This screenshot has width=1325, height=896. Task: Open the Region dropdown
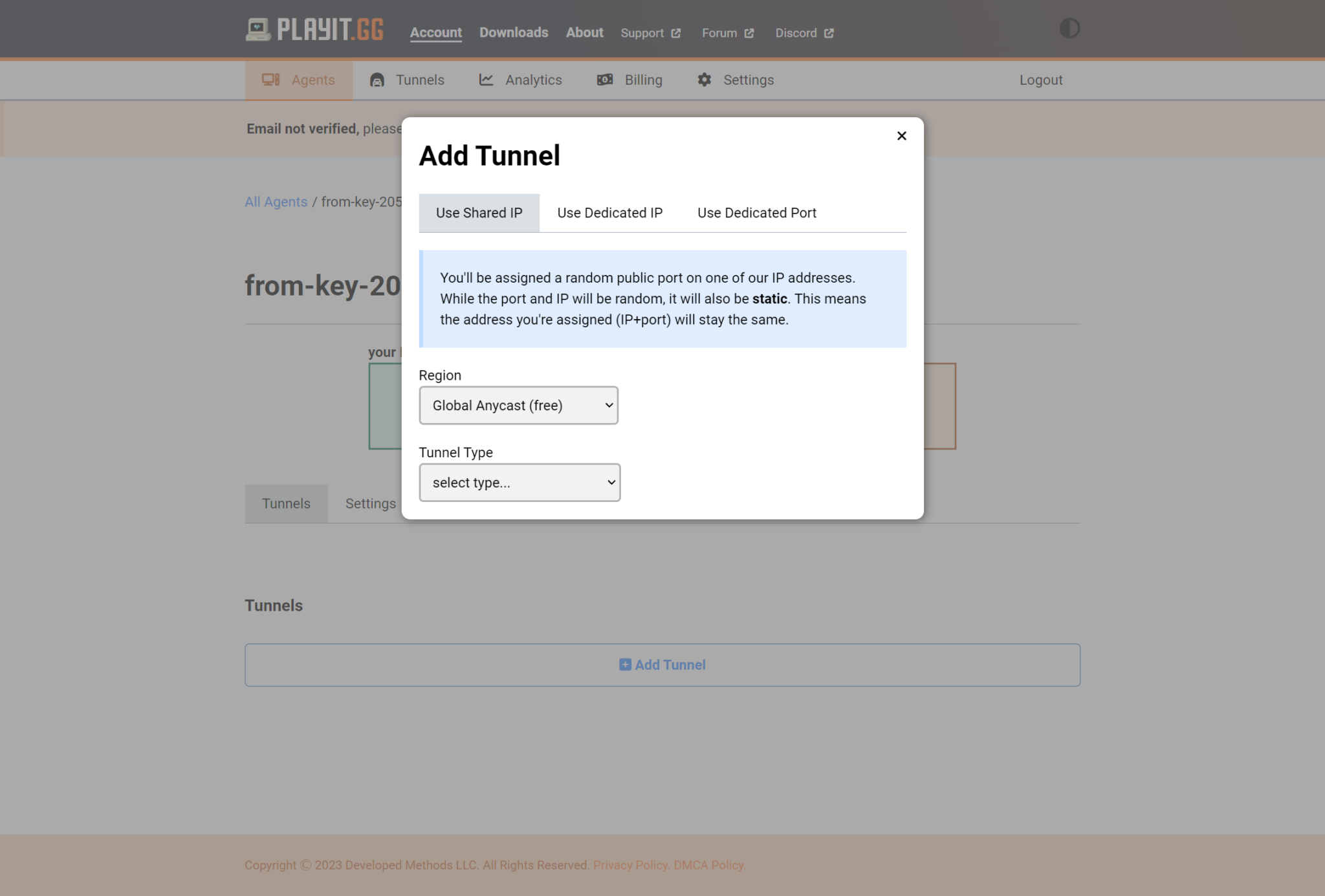(518, 406)
